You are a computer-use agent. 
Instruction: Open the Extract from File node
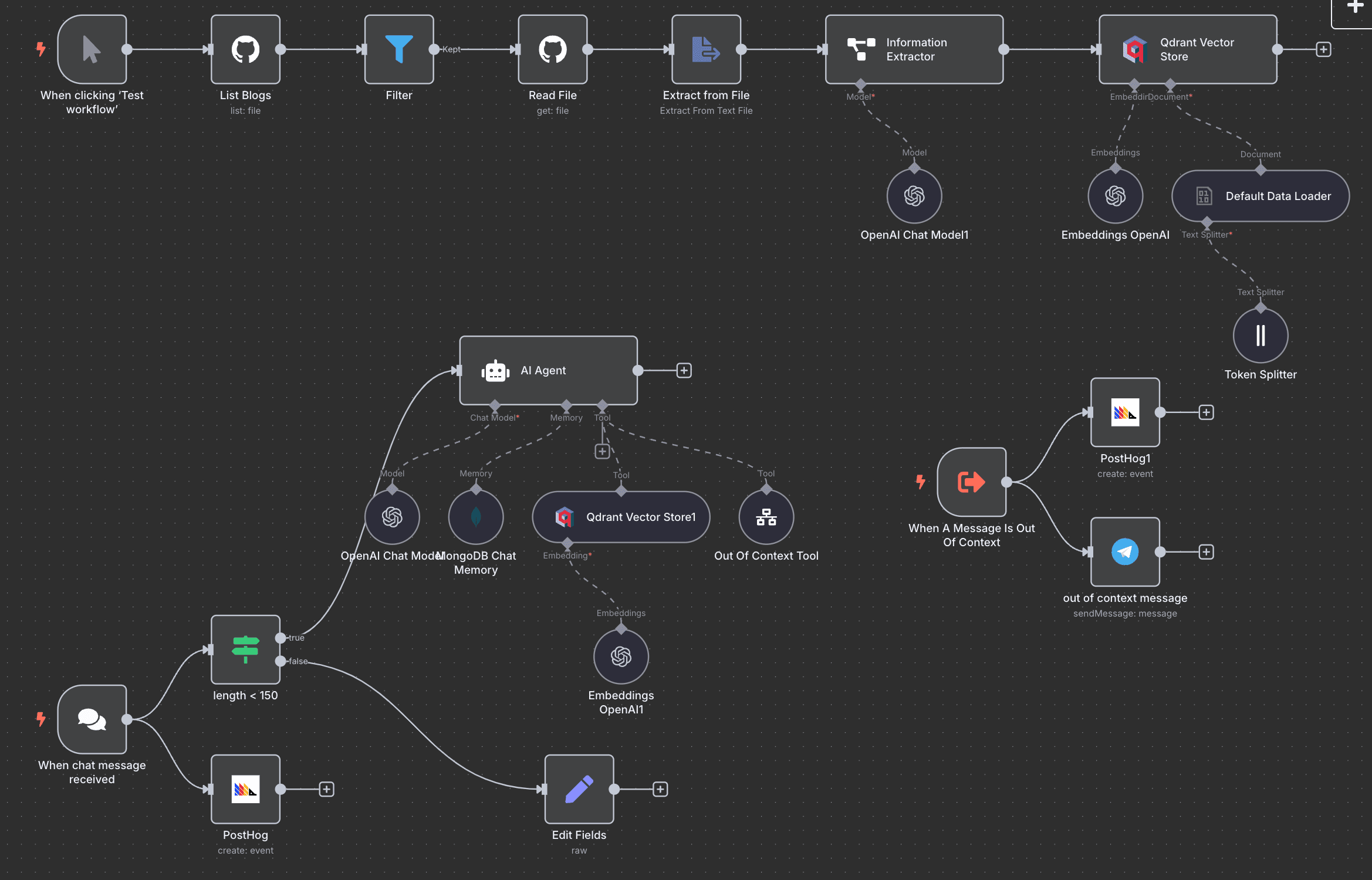(x=707, y=49)
